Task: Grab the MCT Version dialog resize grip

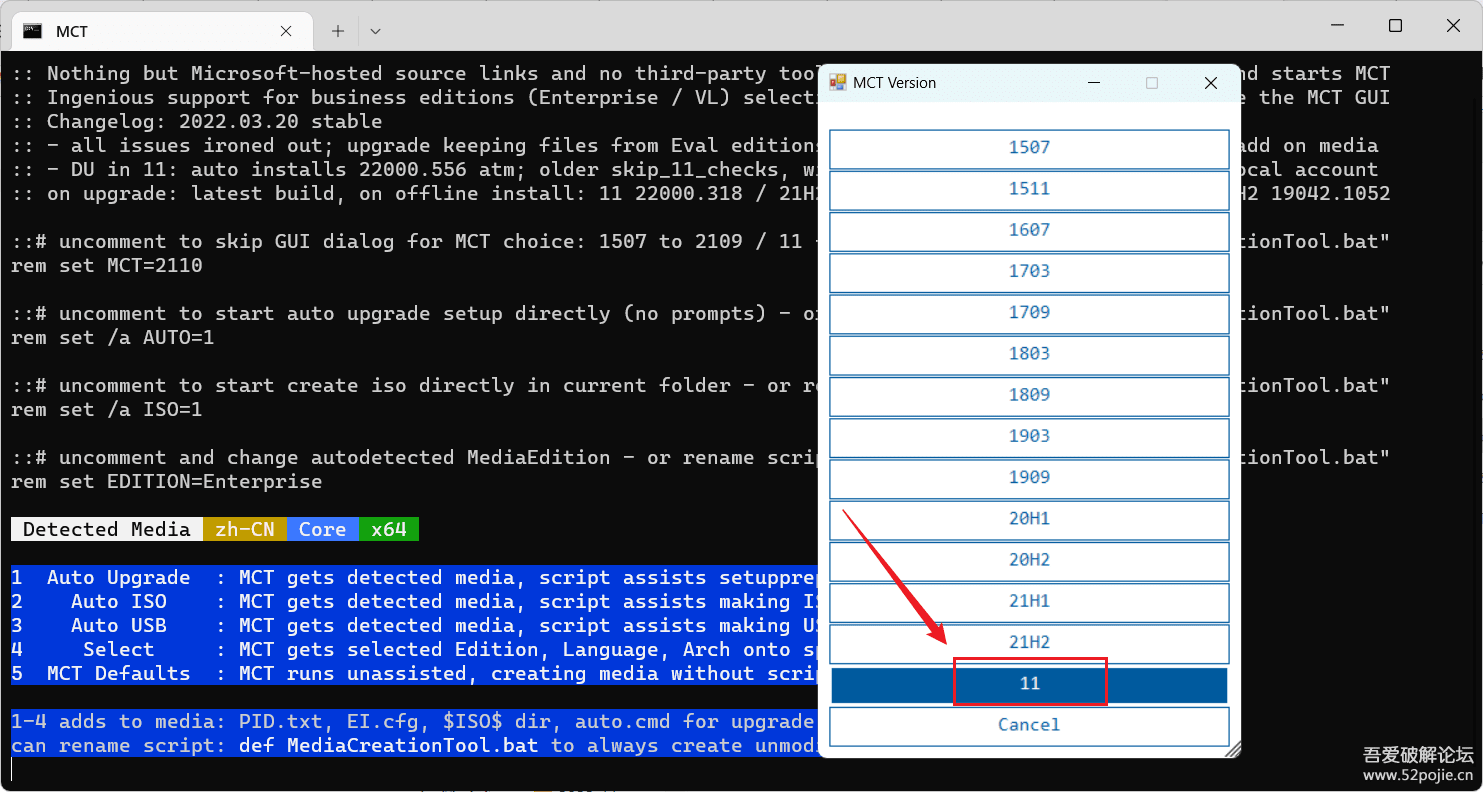Action: (x=1232, y=749)
